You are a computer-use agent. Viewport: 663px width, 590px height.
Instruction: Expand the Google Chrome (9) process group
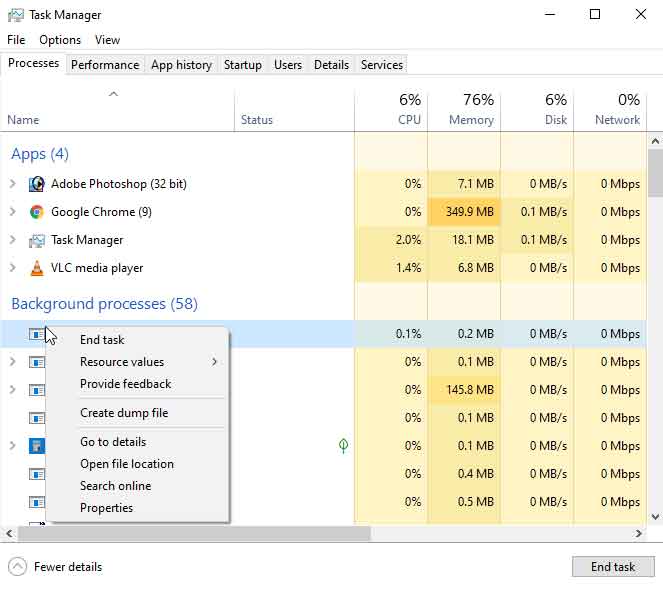click(x=13, y=212)
